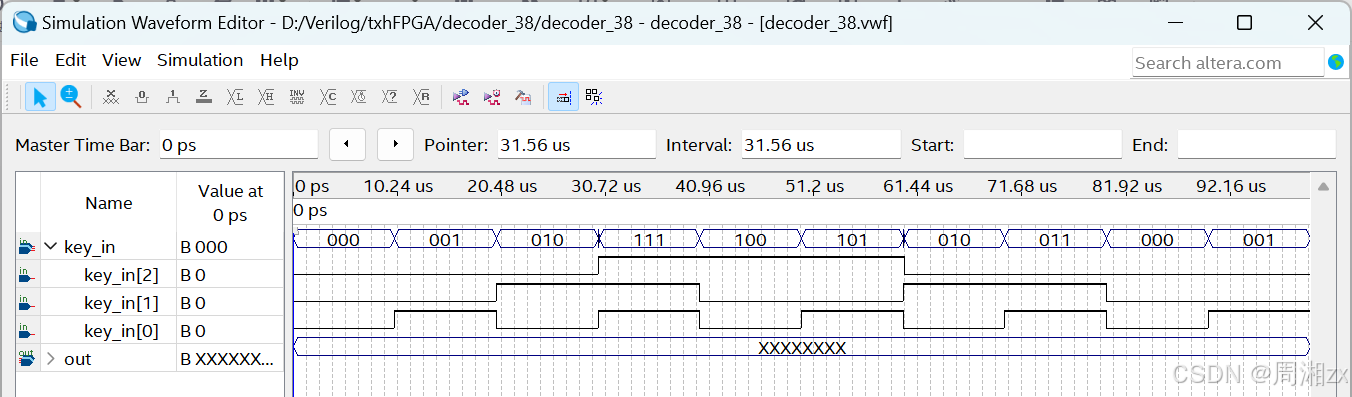The height and width of the screenshot is (397, 1352).
Task: Open Arbitrary Value (?) tool
Action: (390, 97)
